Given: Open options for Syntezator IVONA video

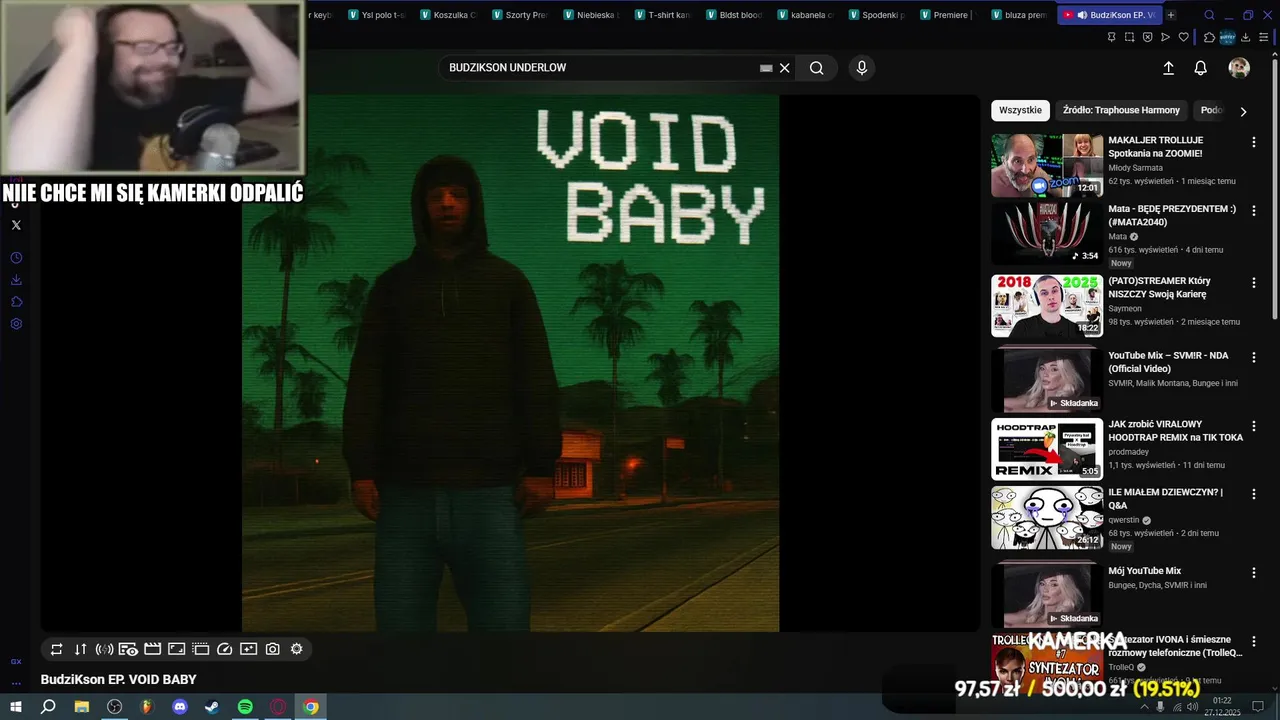Looking at the screenshot, I should click(1254, 641).
